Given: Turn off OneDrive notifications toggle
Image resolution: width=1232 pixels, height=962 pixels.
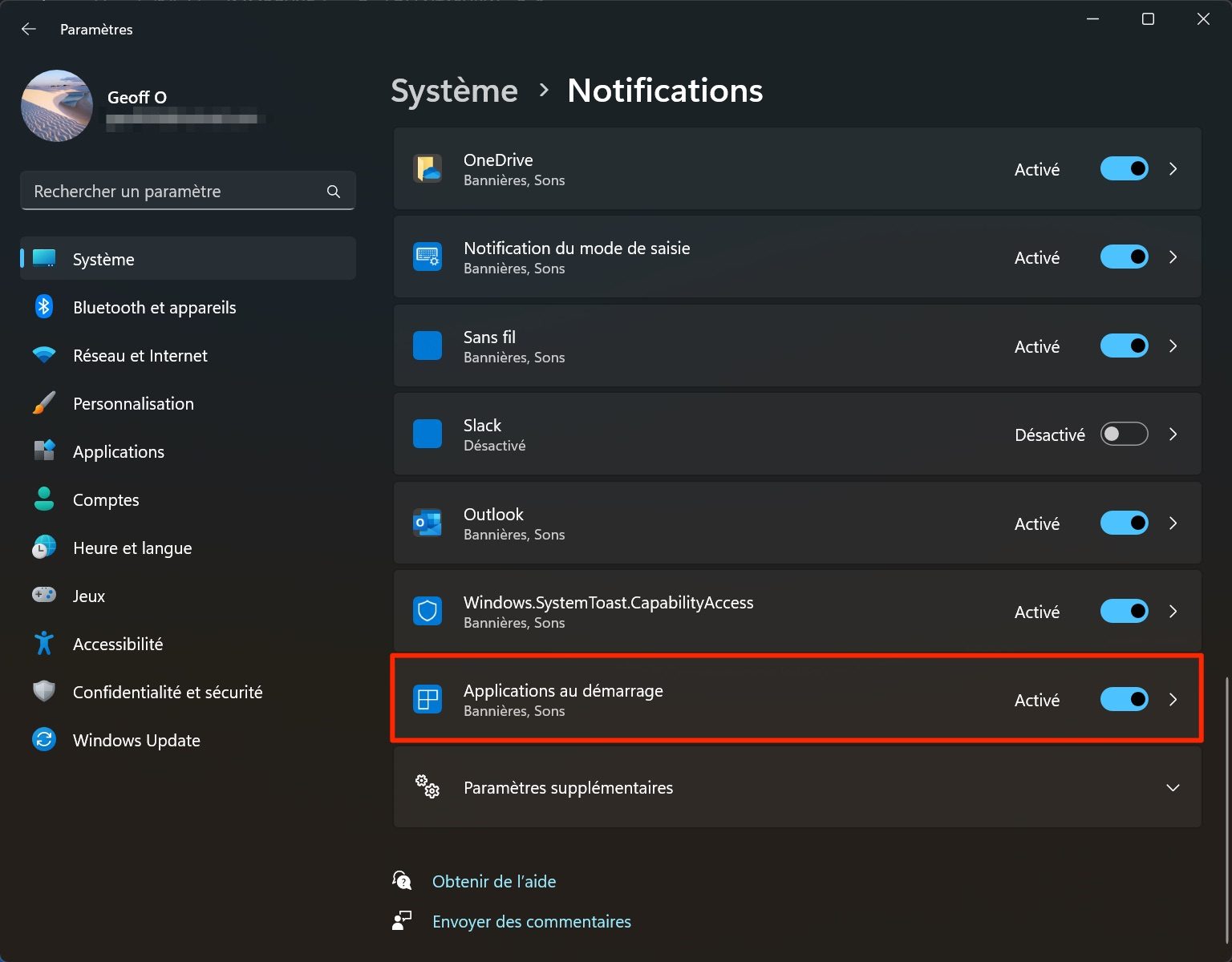Looking at the screenshot, I should click(1124, 169).
